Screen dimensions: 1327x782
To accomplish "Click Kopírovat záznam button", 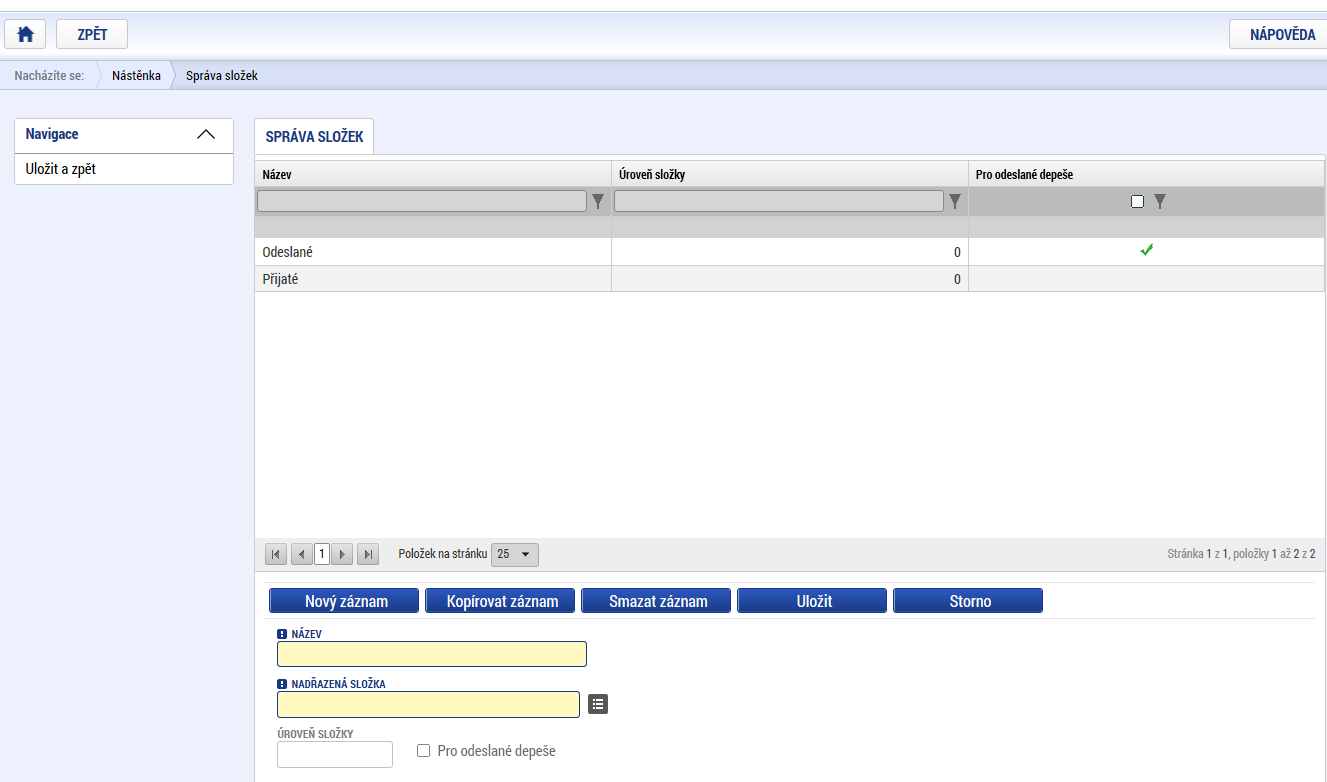I will point(500,601).
